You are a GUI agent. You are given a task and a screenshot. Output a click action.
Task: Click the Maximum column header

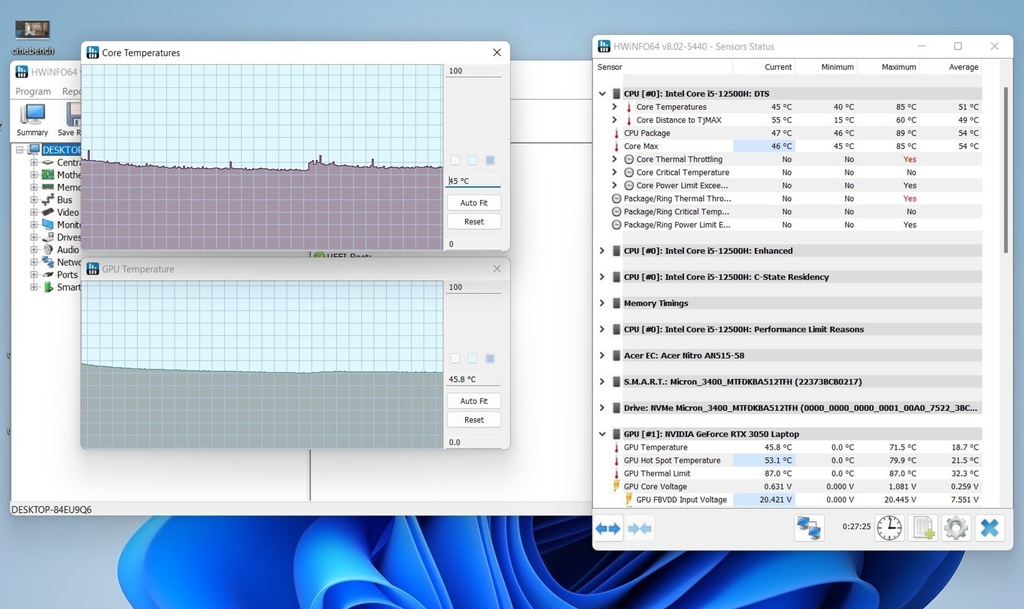889,67
